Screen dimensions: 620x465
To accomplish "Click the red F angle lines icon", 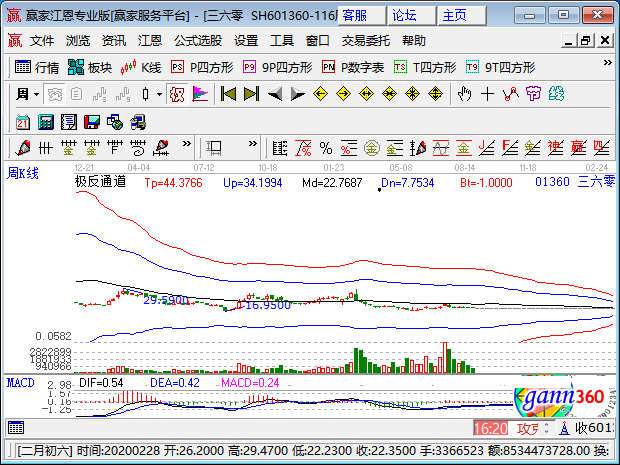I will [x=510, y=148].
